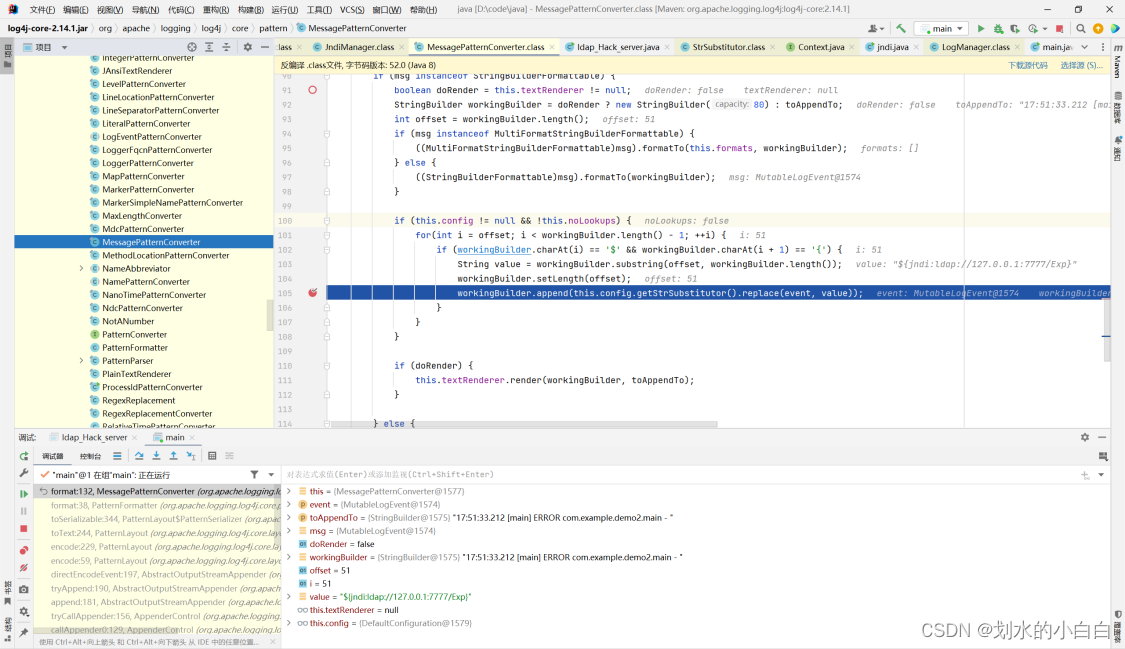Image resolution: width=1125 pixels, height=649 pixels.
Task: Select the MdcPatternConverter class
Action: (142, 229)
